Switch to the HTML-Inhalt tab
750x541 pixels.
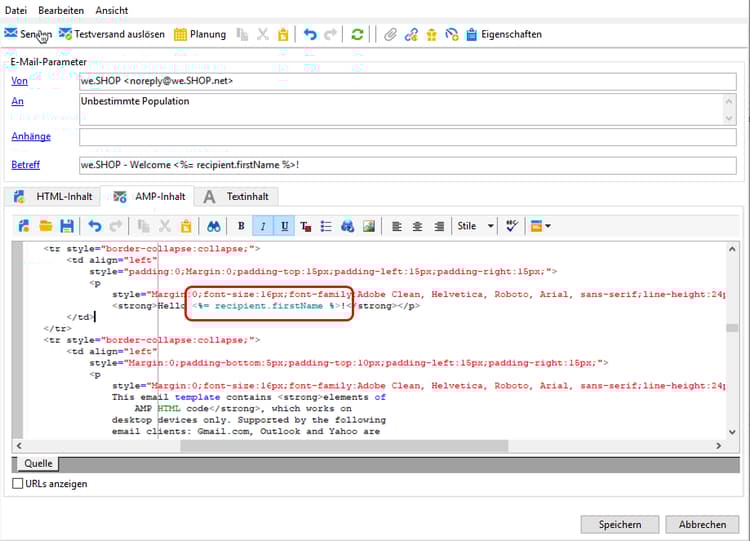[x=53, y=197]
